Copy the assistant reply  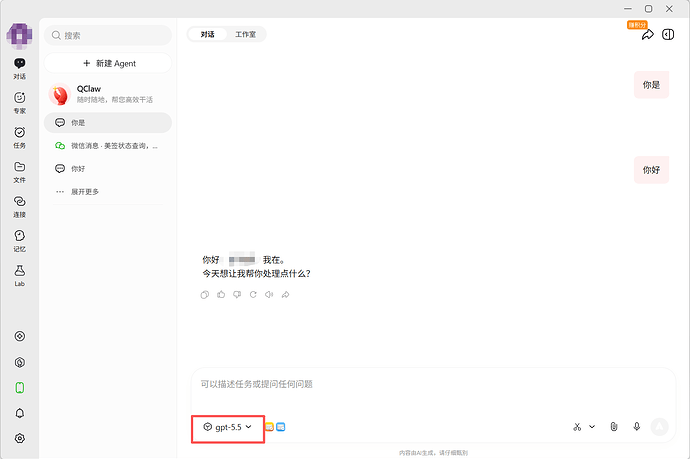pyautogui.click(x=205, y=294)
